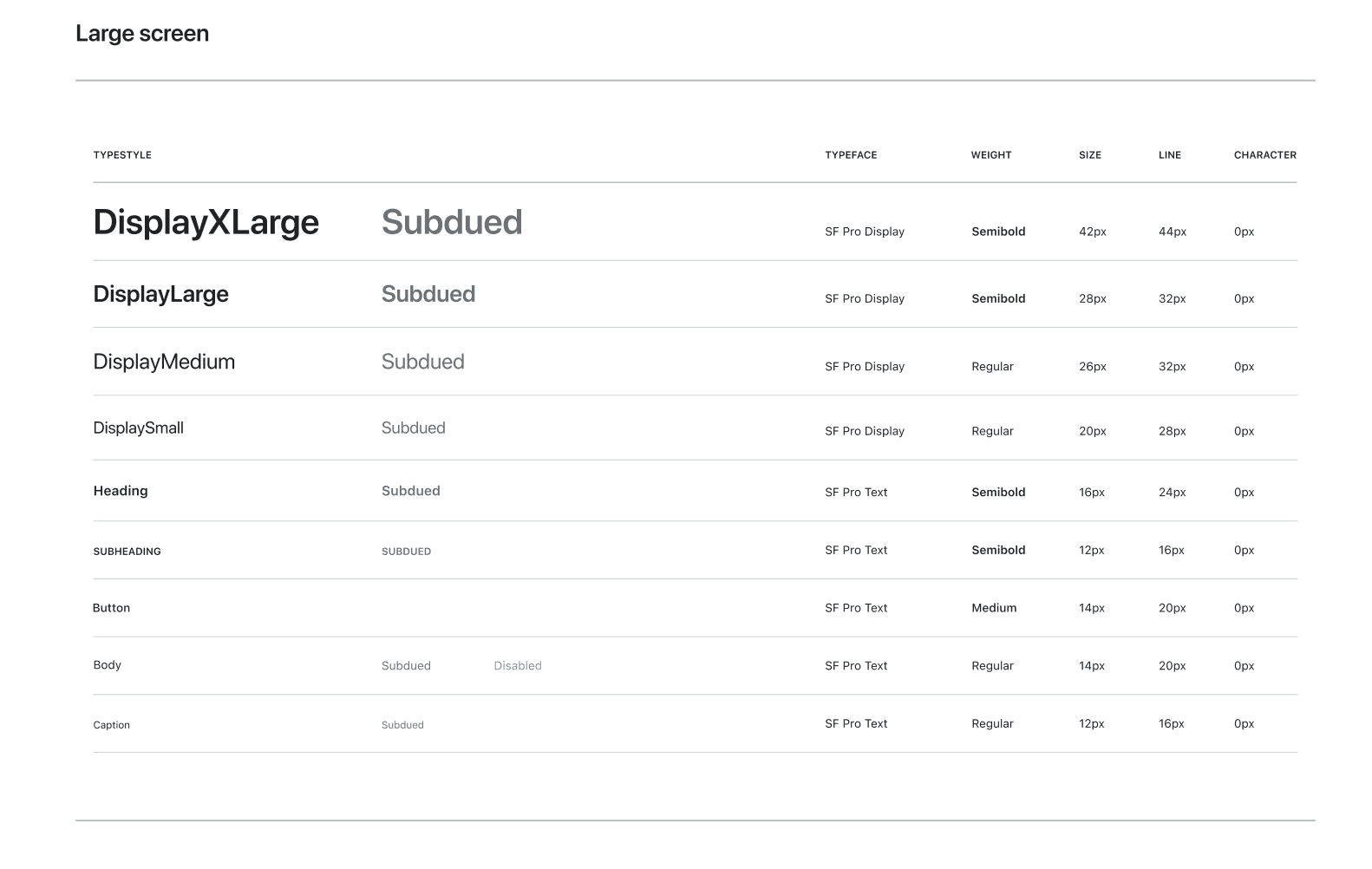Click the Button typestyle label
The width and height of the screenshot is (1372, 869).
pos(112,608)
